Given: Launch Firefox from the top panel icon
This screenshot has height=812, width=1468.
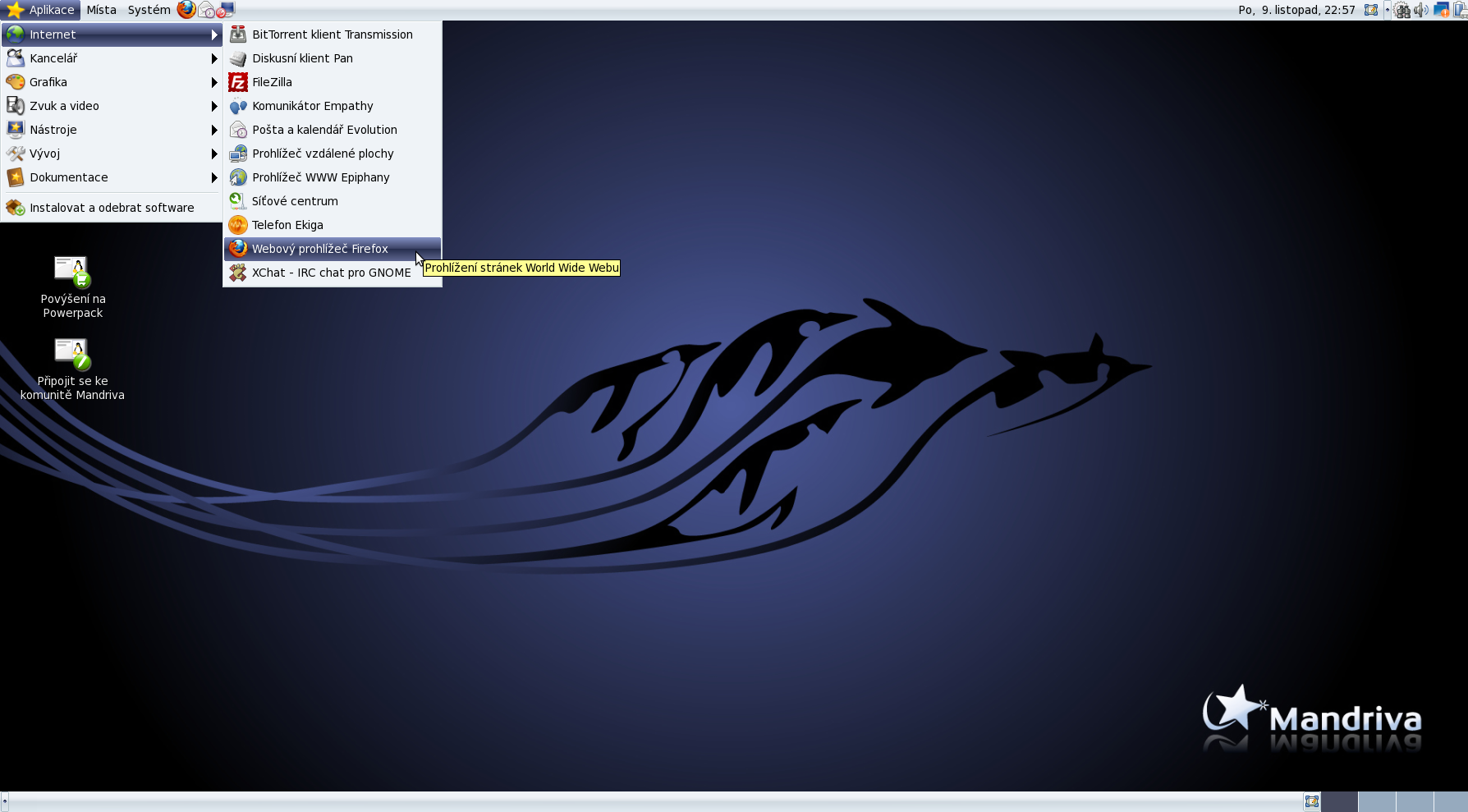Looking at the screenshot, I should (x=186, y=10).
